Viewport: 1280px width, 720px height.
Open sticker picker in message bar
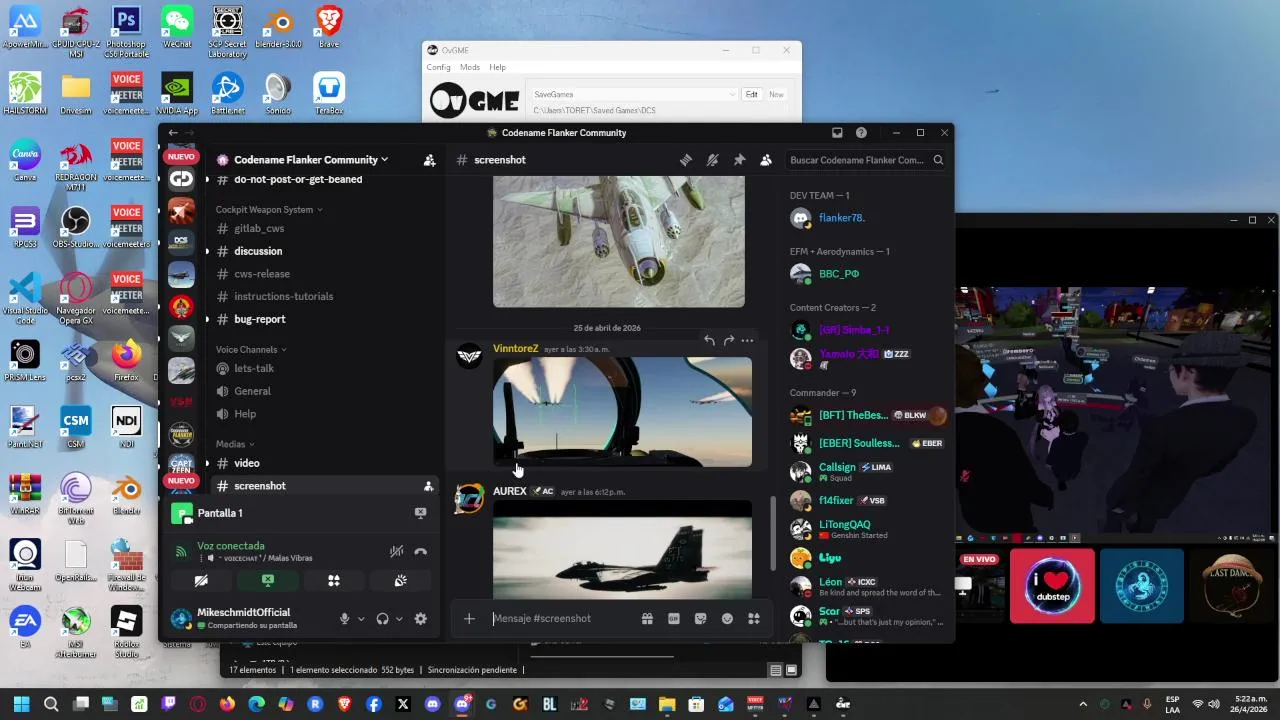point(701,619)
